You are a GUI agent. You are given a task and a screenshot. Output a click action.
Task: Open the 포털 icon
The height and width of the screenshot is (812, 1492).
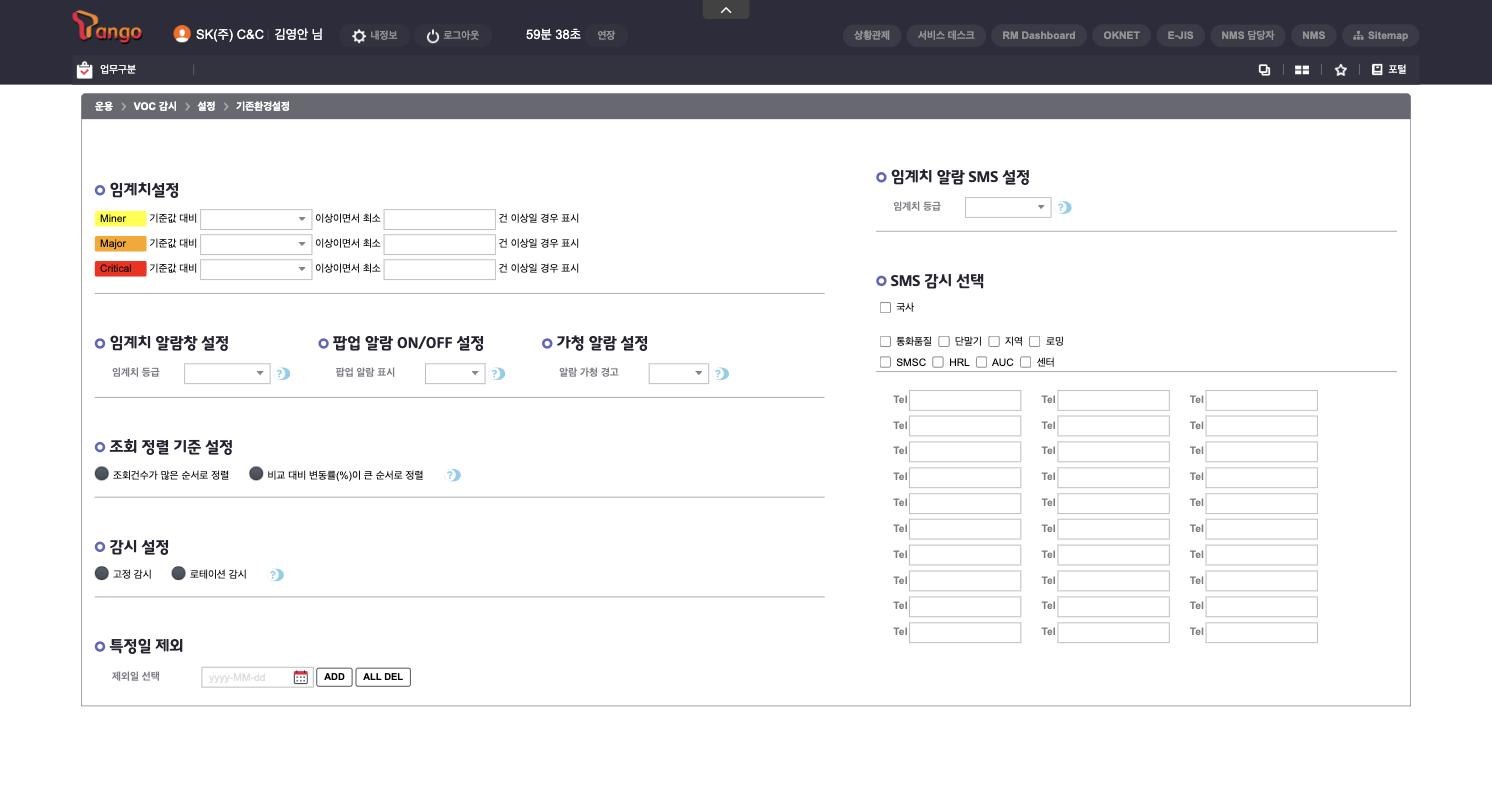point(1377,69)
